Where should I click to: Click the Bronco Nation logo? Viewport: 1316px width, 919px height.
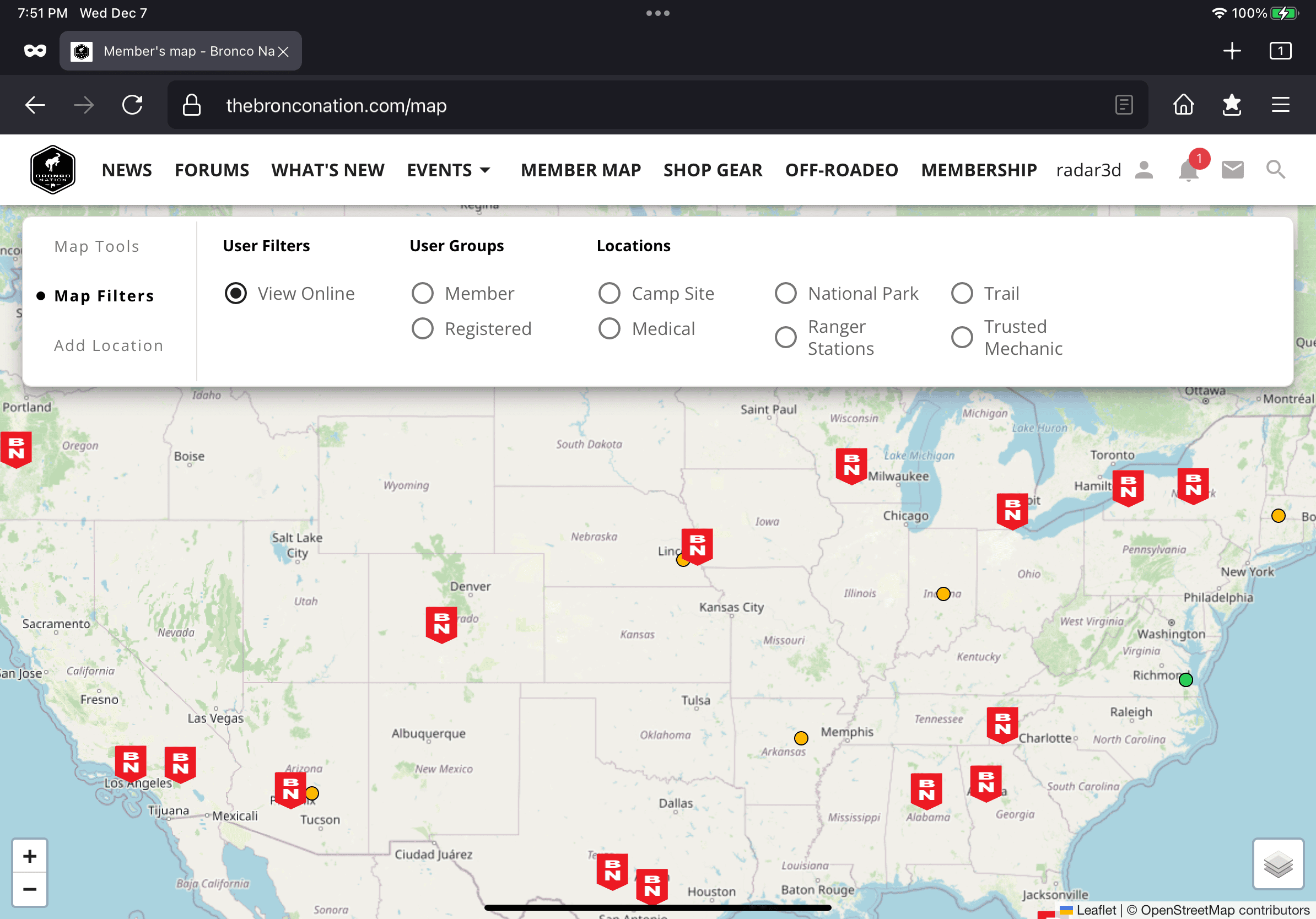click(53, 170)
